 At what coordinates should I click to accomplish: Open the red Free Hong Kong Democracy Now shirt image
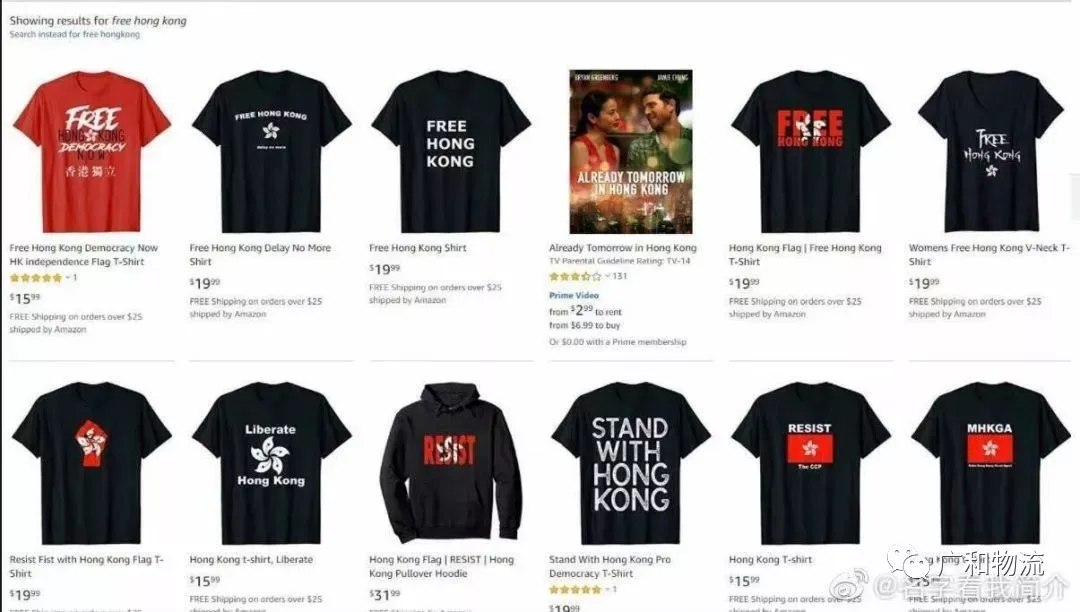point(92,151)
